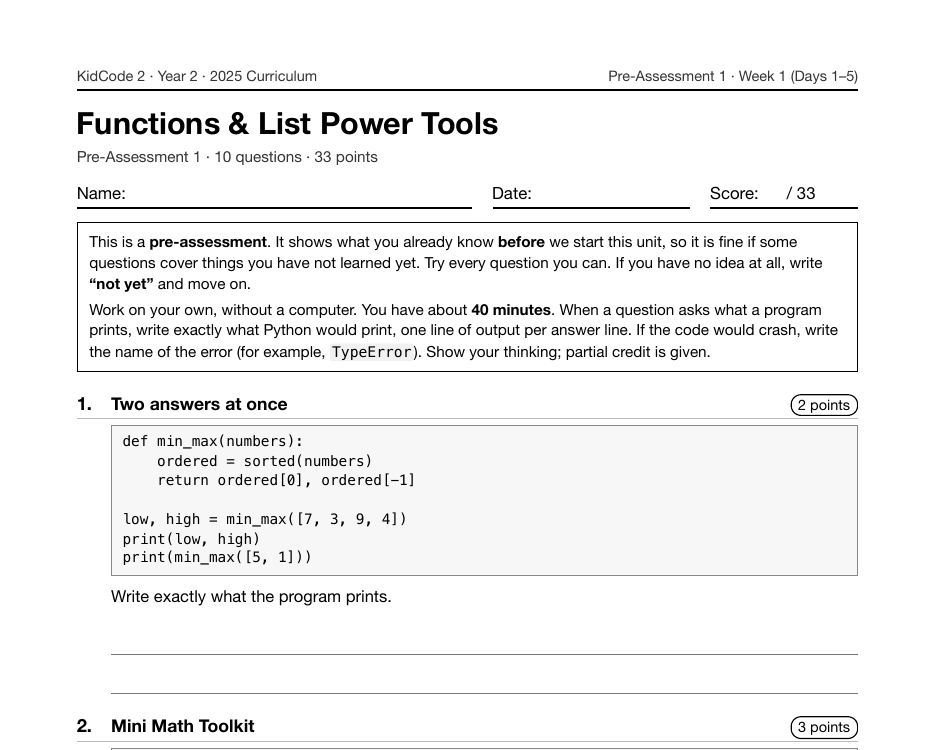Viewport: 935px width, 750px height.
Task: Click the 'TypeError' code example
Action: point(371,352)
